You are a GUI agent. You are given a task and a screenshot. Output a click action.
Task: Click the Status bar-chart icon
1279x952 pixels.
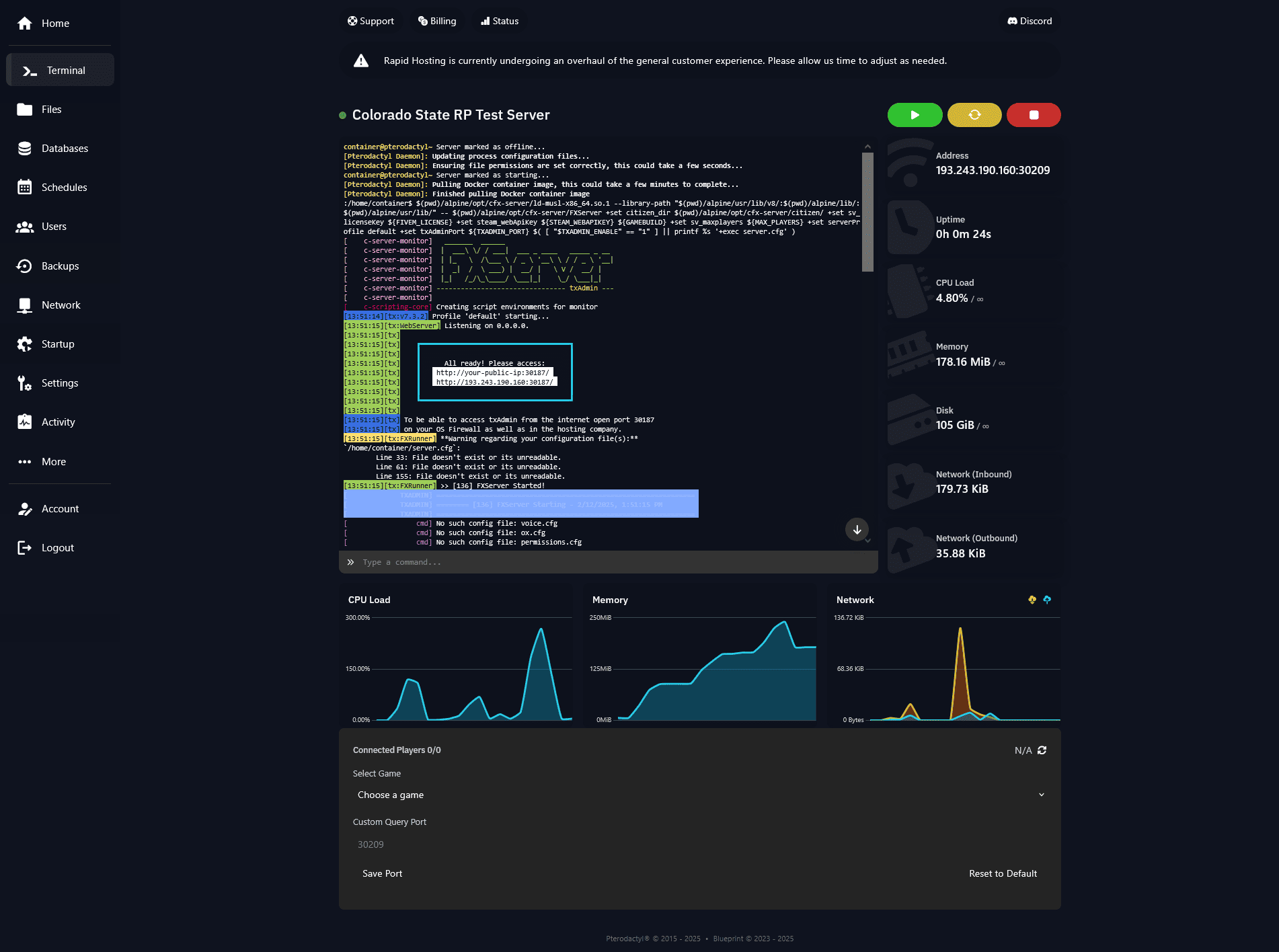pos(486,21)
